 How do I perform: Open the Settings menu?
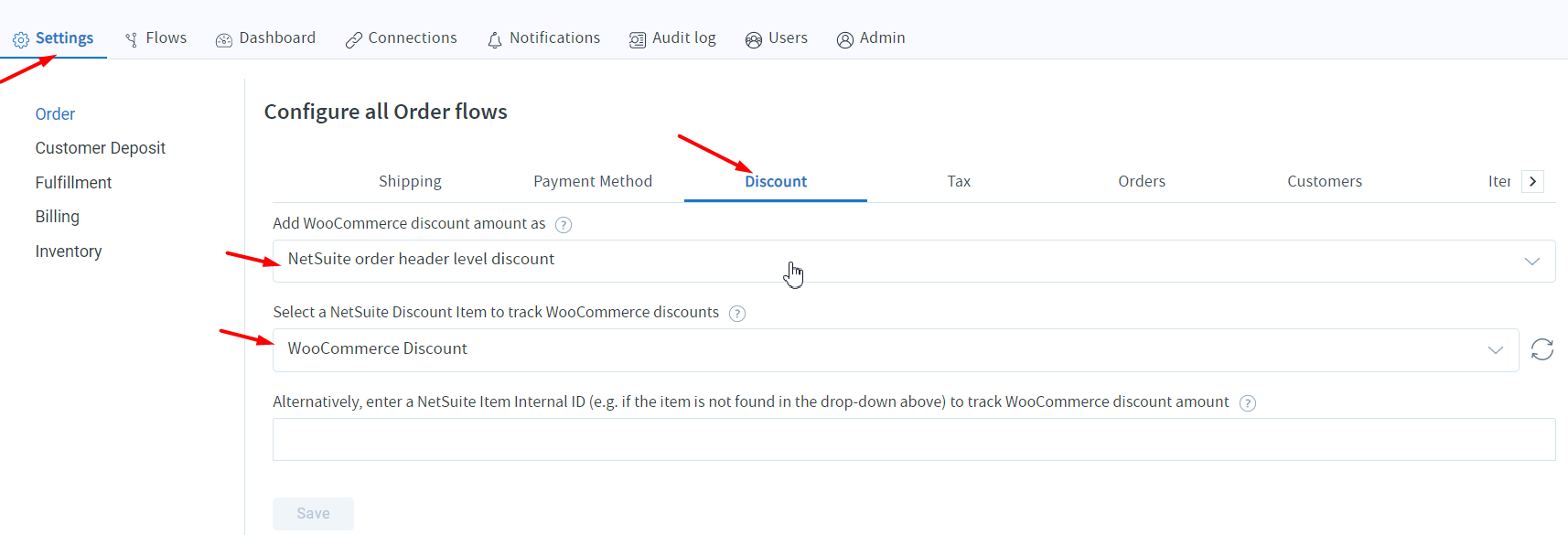[53, 38]
